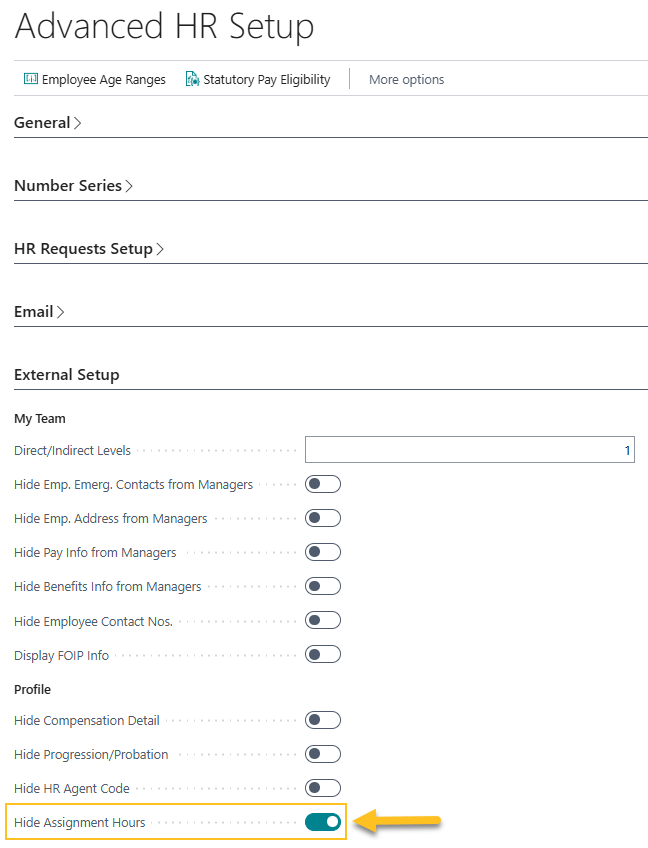Run the Employee Age Ranges action

[103, 78]
